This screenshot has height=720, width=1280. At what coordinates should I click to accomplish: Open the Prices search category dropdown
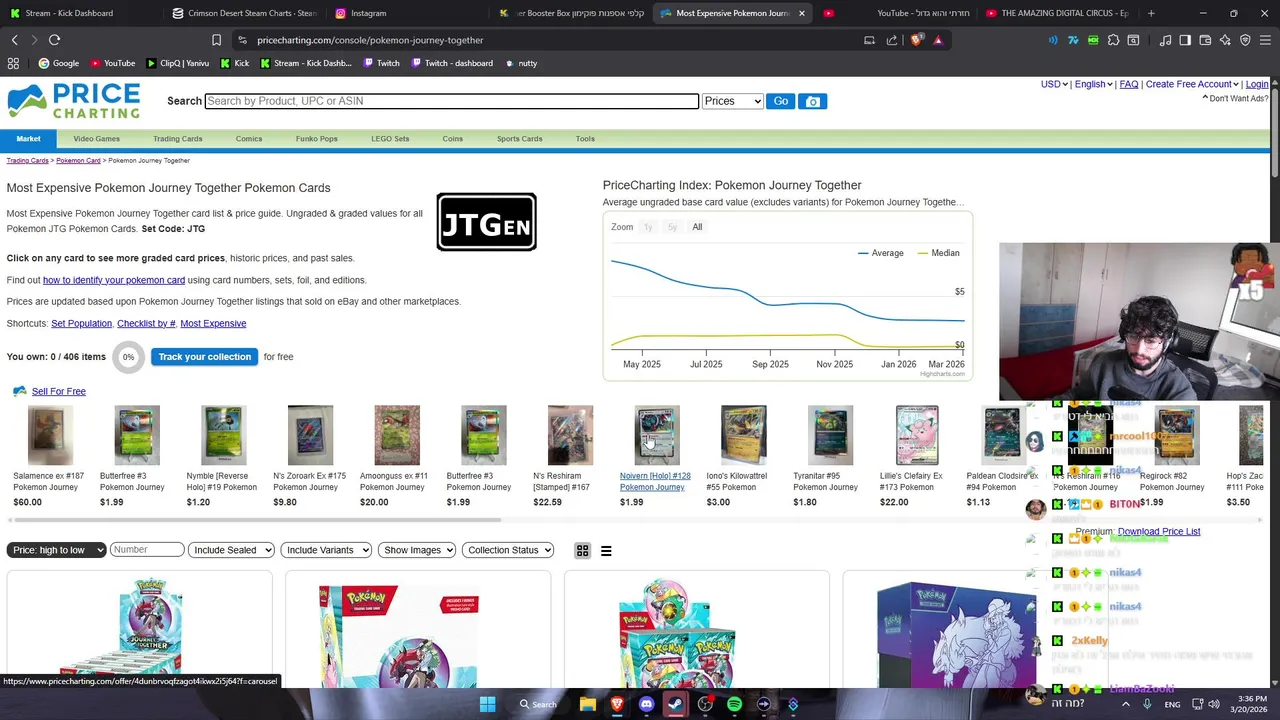tap(732, 101)
